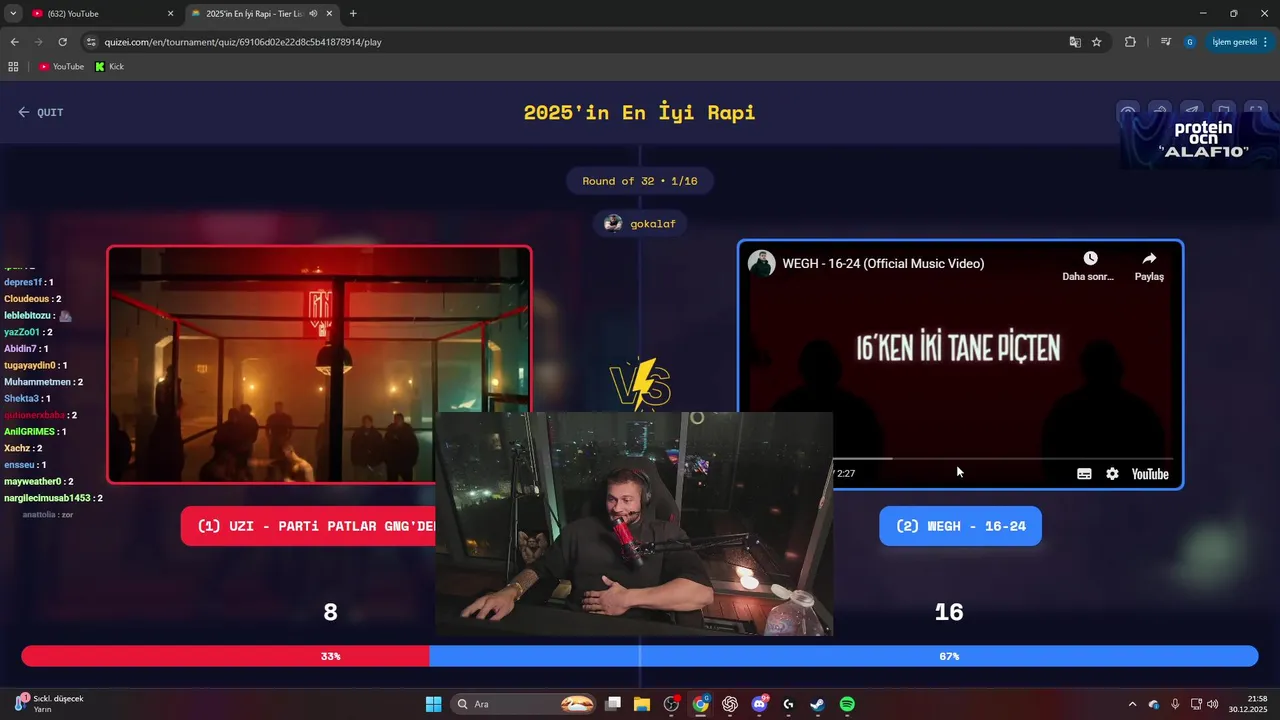Click the WEGH vote count 16

pos(949,612)
